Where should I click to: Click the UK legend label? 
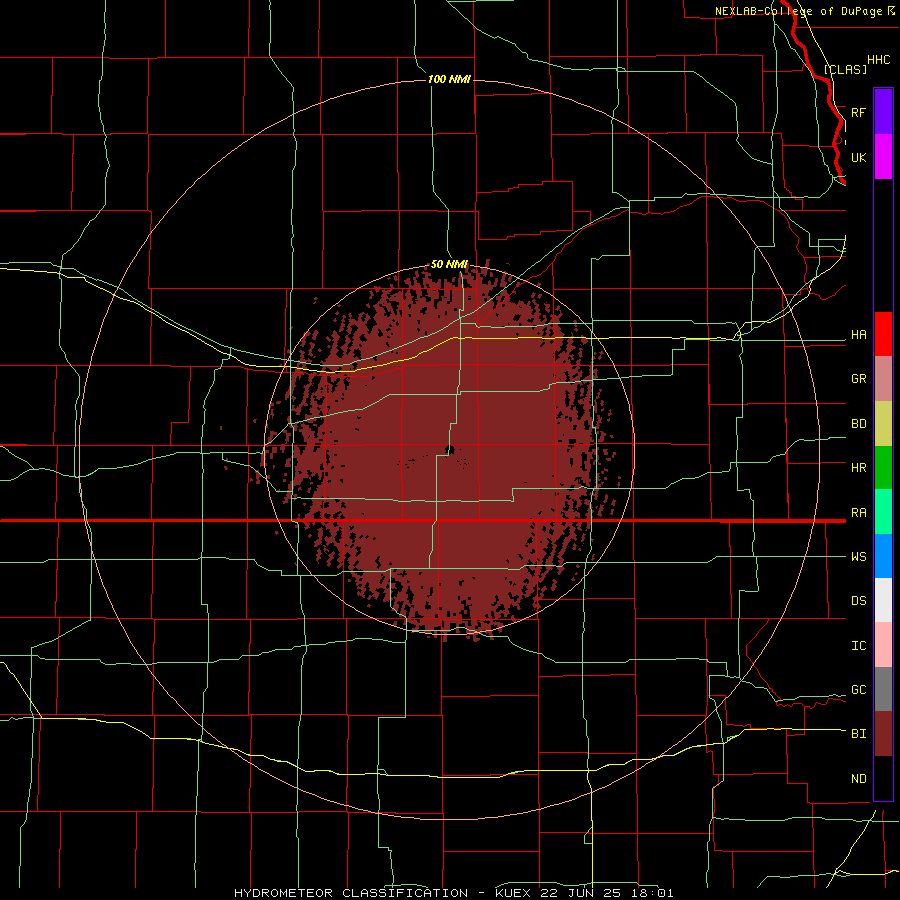click(x=858, y=157)
